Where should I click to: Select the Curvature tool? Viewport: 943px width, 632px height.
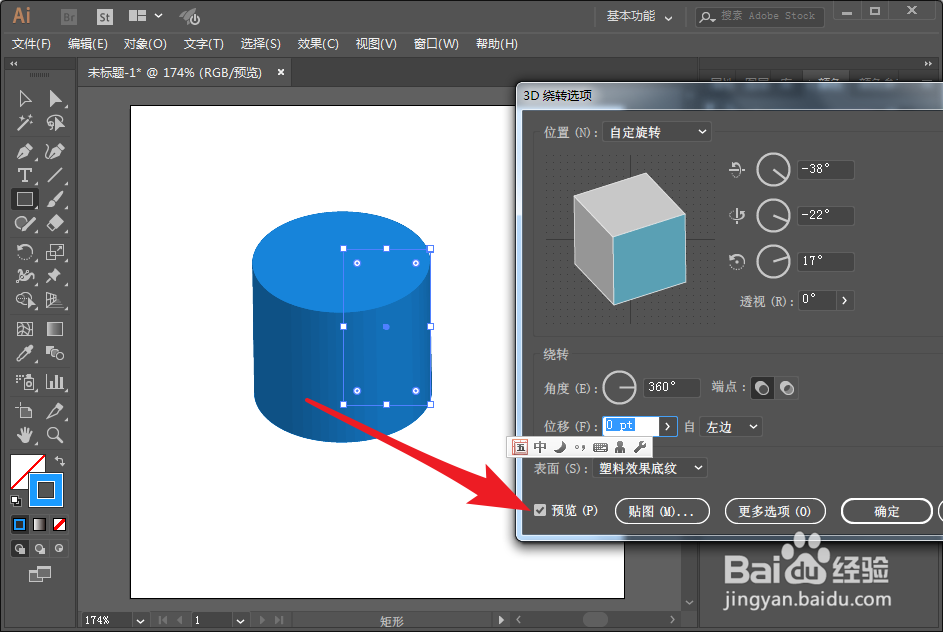tap(55, 151)
